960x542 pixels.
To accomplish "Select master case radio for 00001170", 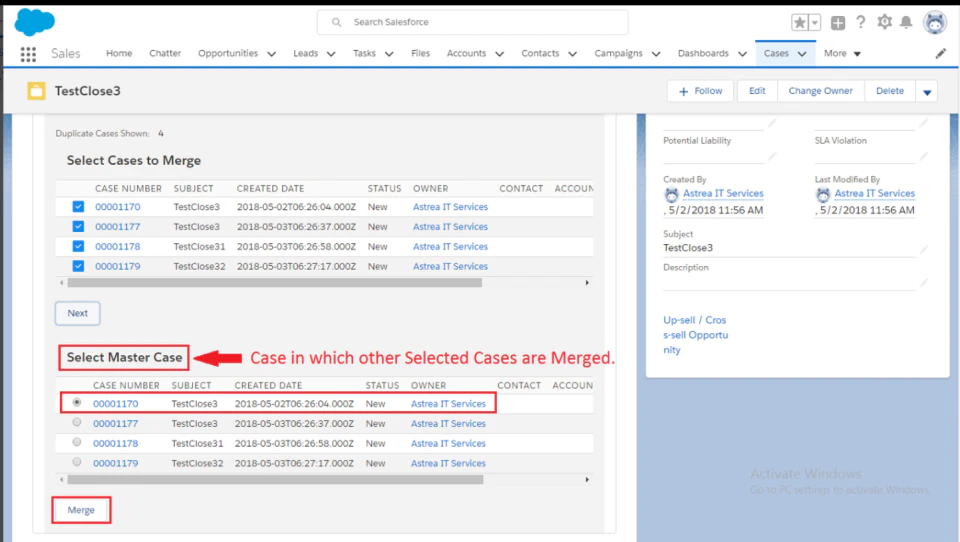I will [77, 402].
